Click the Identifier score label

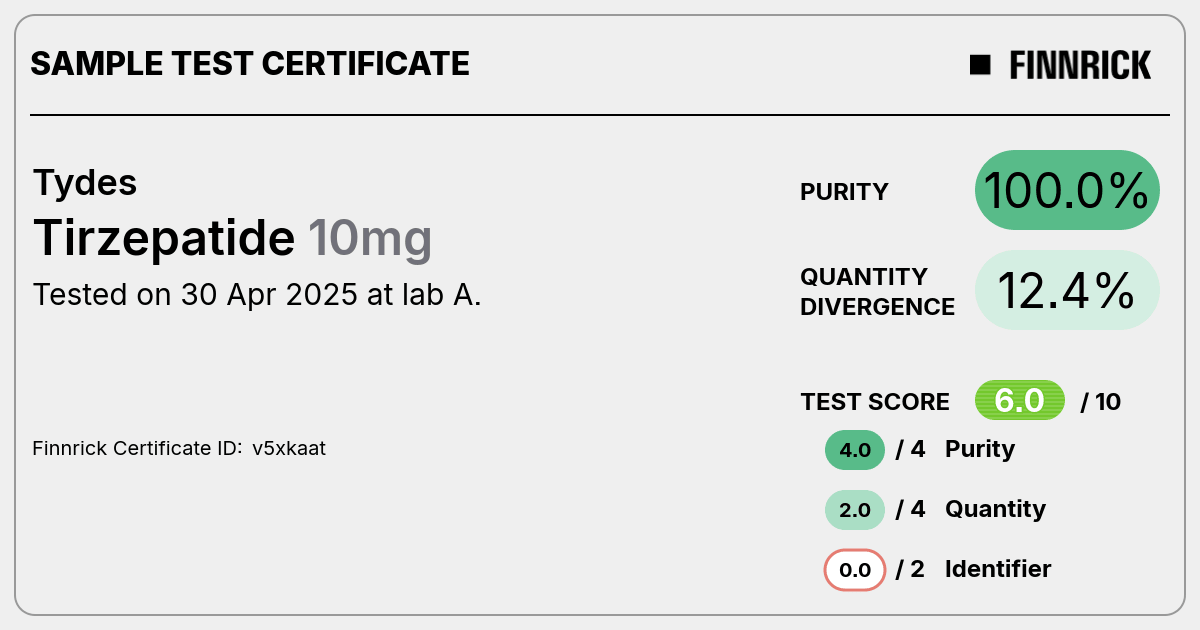tap(998, 569)
